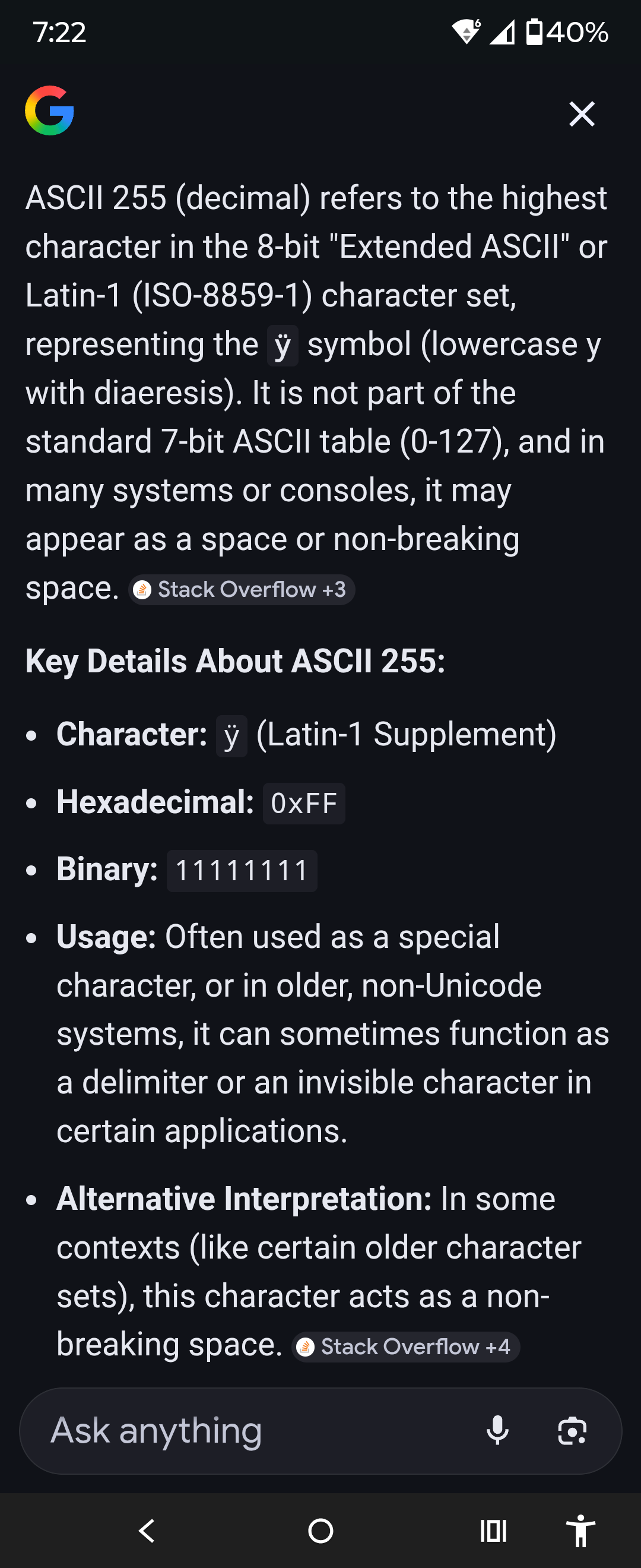The image size is (641, 1568).
Task: Tap the ÿ chip beside Character
Action: 231,736
